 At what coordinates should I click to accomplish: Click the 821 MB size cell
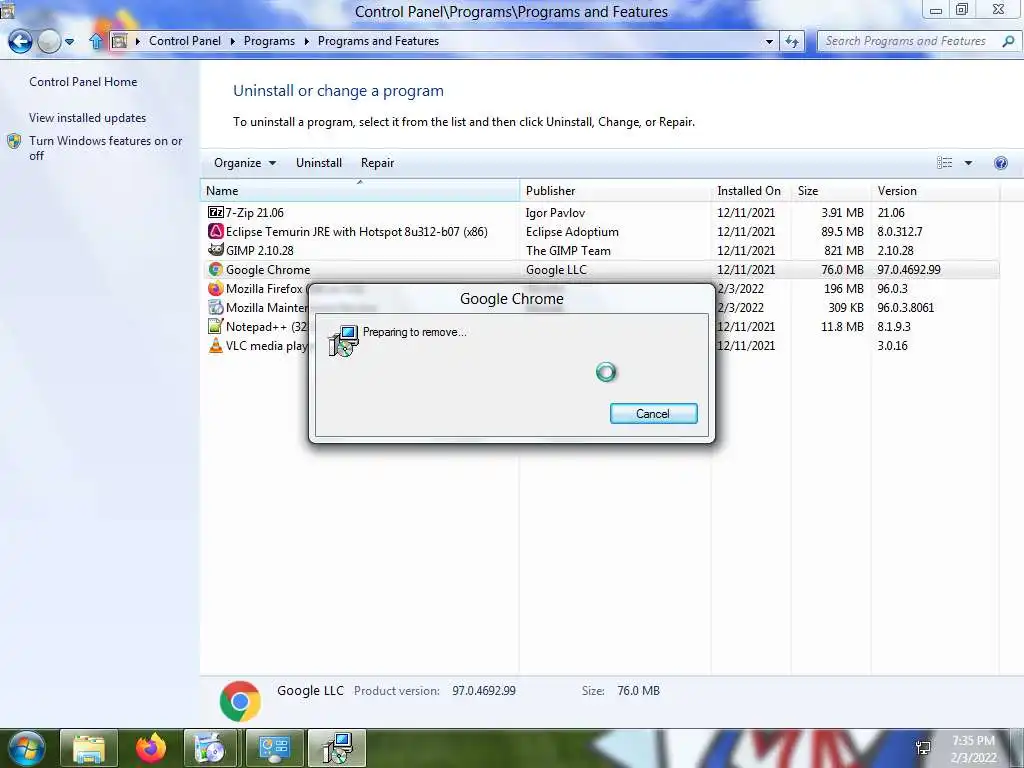tap(844, 250)
